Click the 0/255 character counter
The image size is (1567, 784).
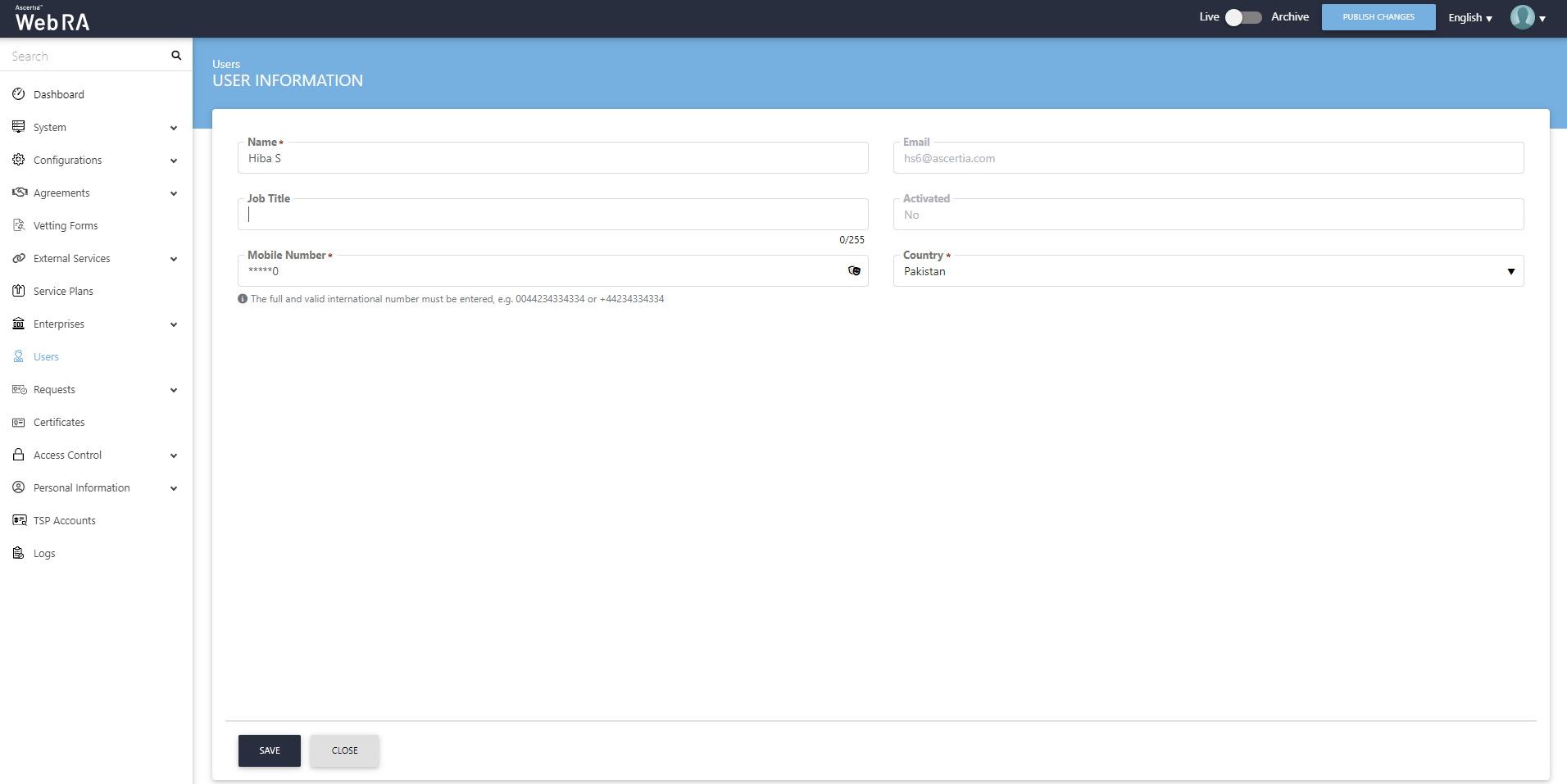(x=852, y=240)
